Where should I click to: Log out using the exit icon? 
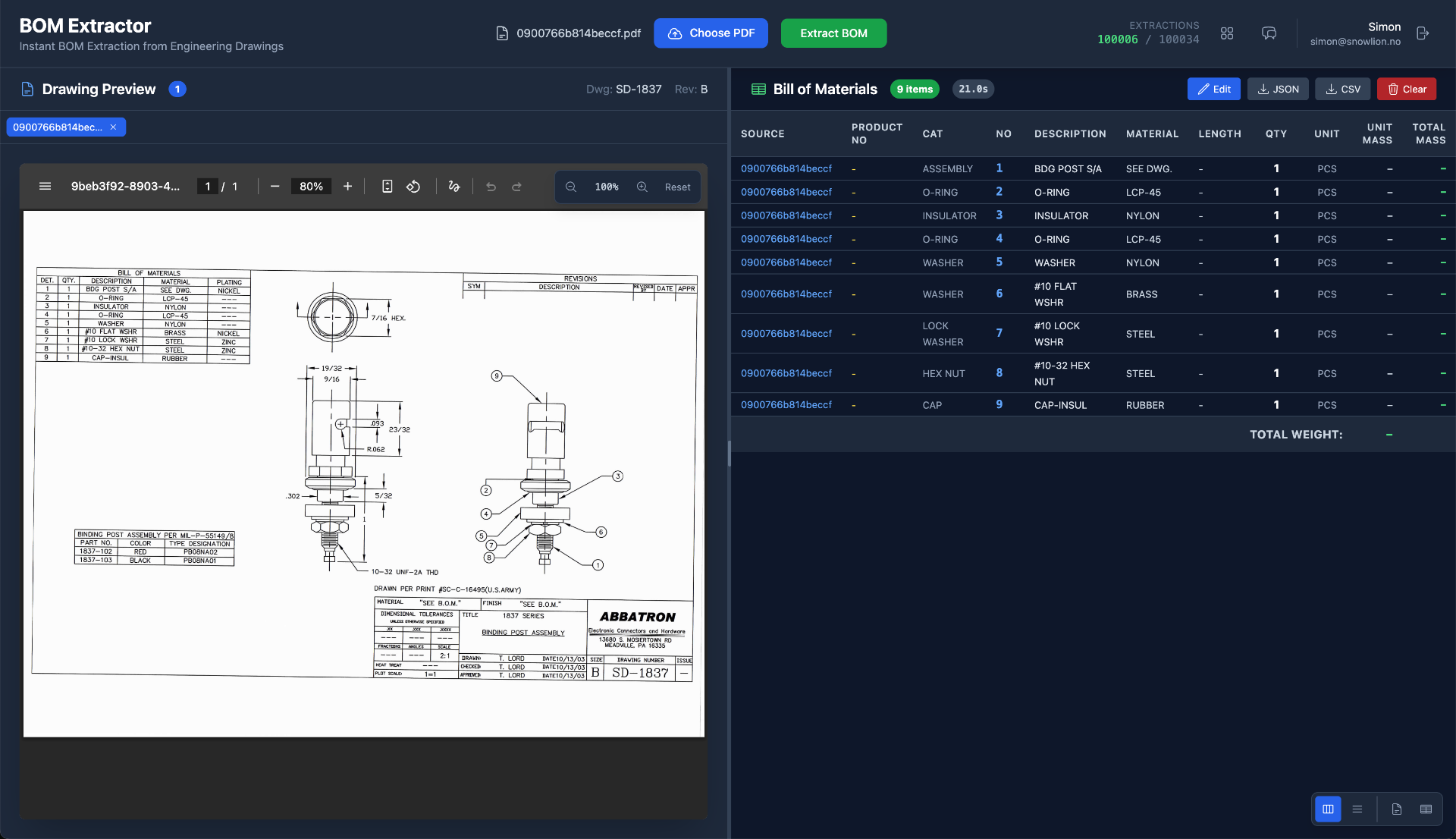[x=1423, y=33]
